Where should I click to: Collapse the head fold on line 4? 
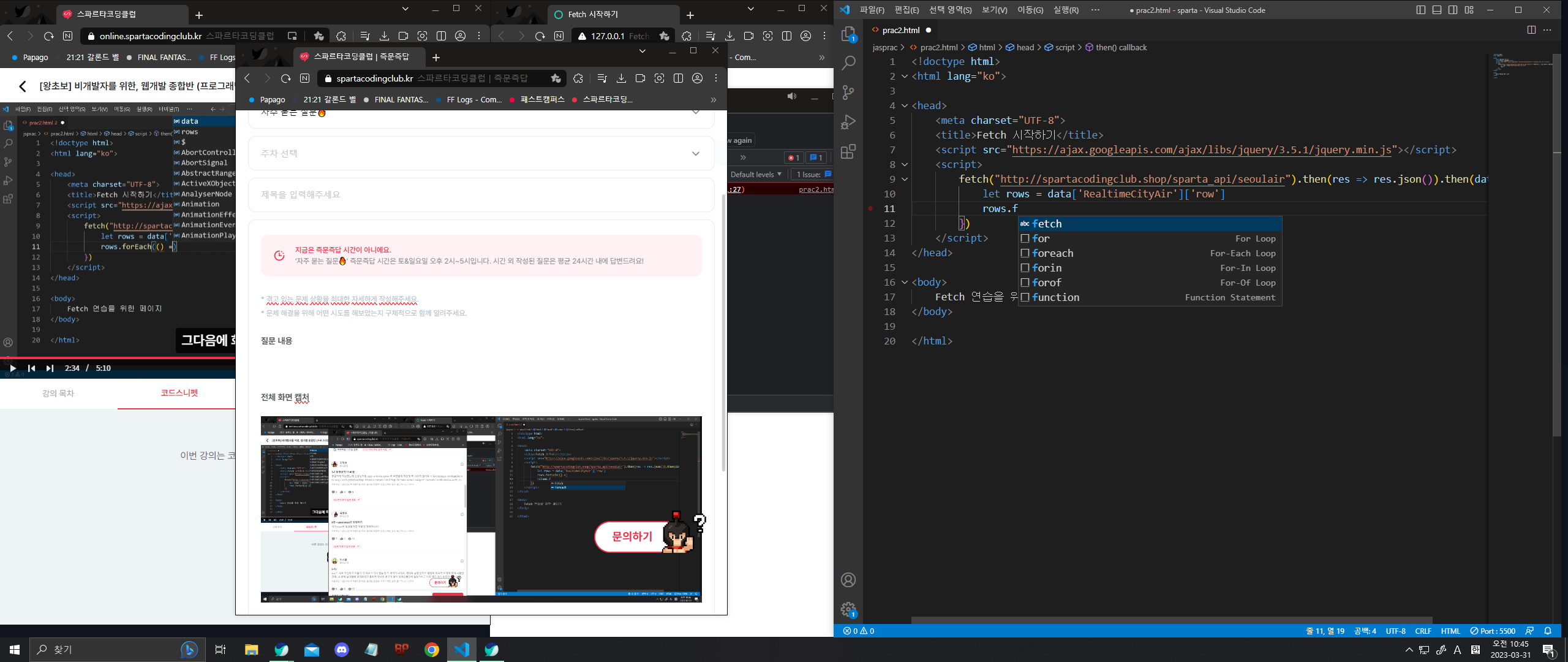905,105
